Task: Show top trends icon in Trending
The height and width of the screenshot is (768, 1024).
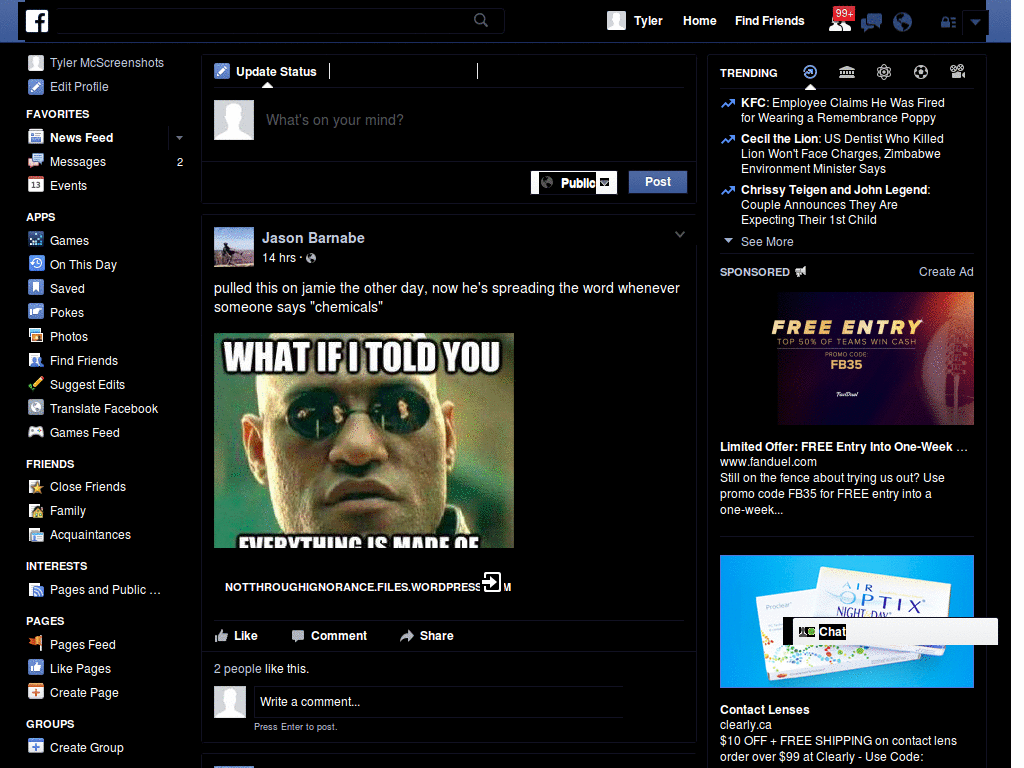Action: point(810,72)
